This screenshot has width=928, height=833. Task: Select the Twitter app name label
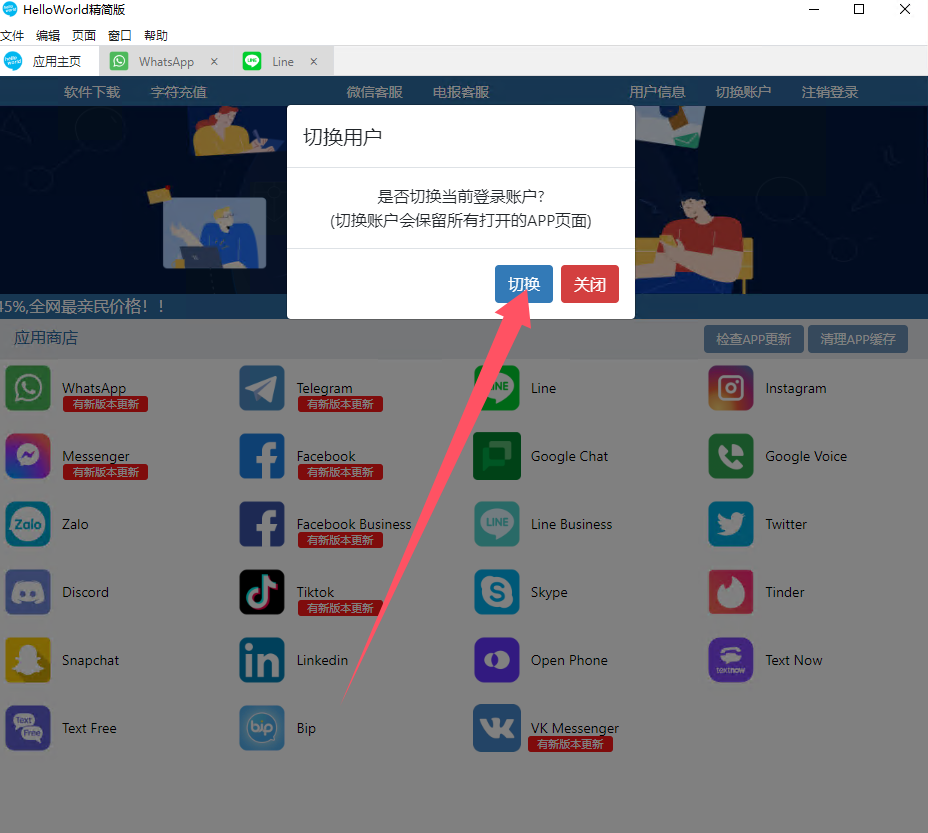[786, 525]
